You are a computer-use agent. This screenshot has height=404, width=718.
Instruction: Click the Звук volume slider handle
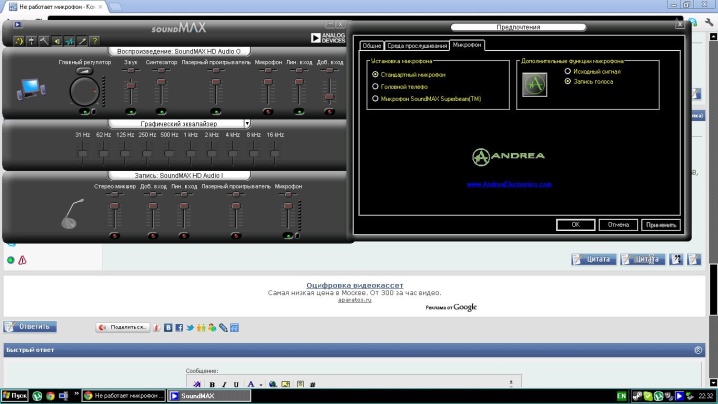[131, 85]
